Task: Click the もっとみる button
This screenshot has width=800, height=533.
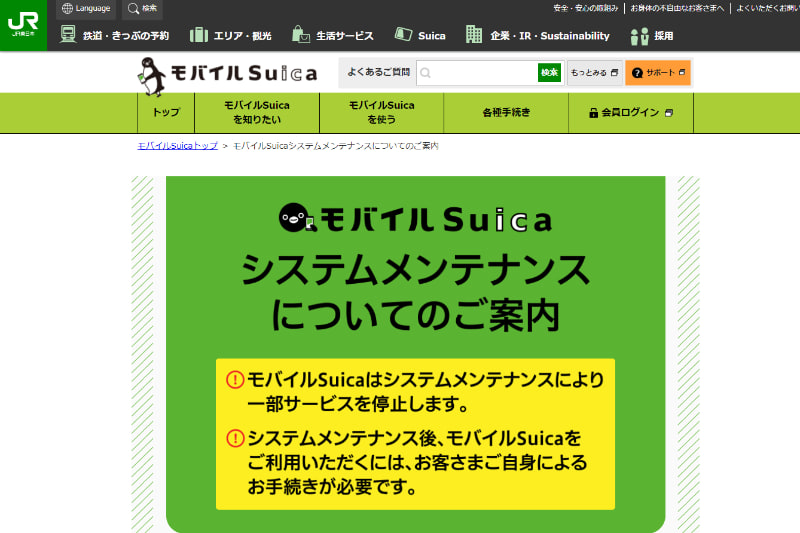Action: point(594,72)
